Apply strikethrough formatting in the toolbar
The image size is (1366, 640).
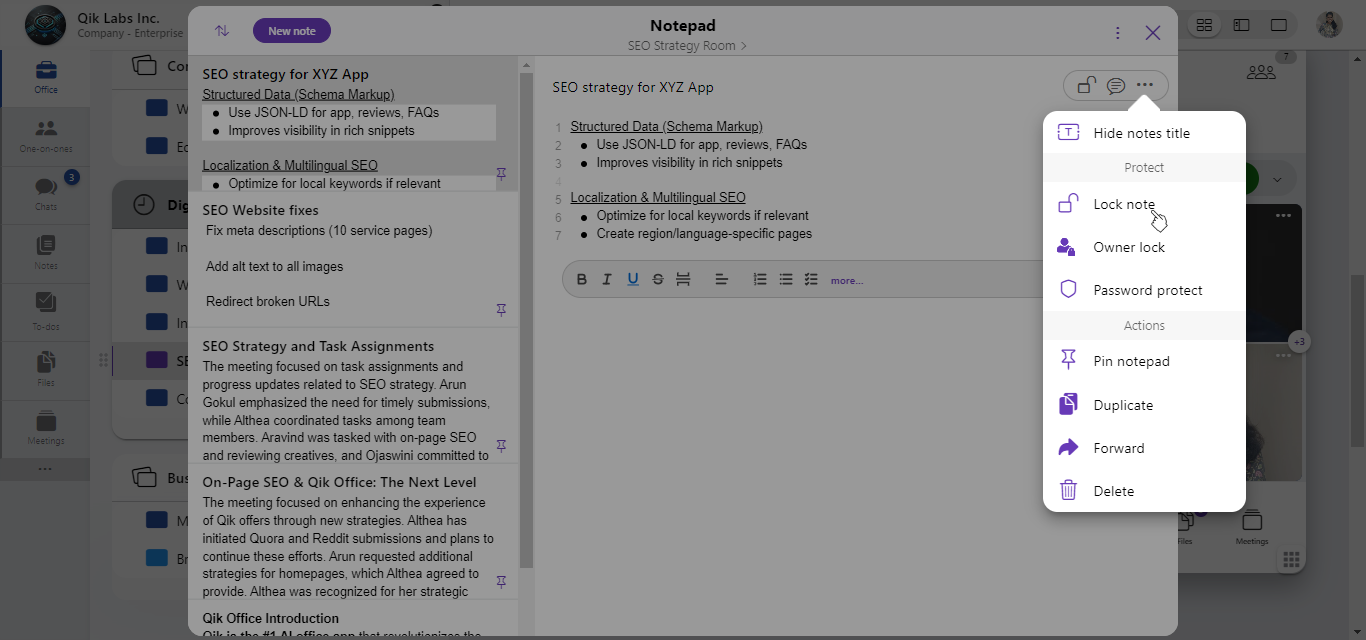point(658,279)
